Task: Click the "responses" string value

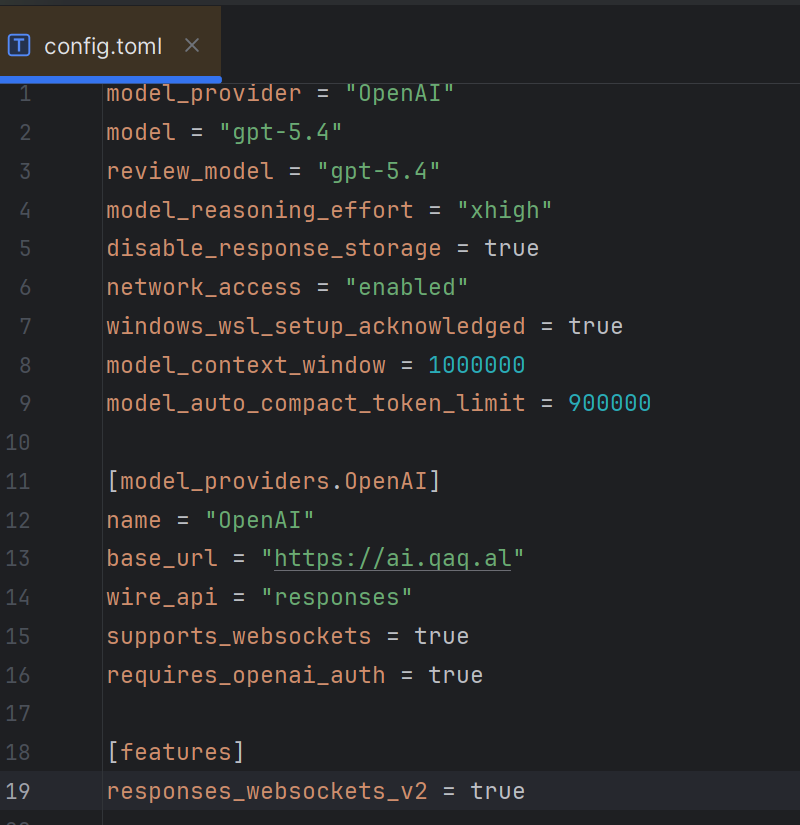Action: (x=337, y=598)
